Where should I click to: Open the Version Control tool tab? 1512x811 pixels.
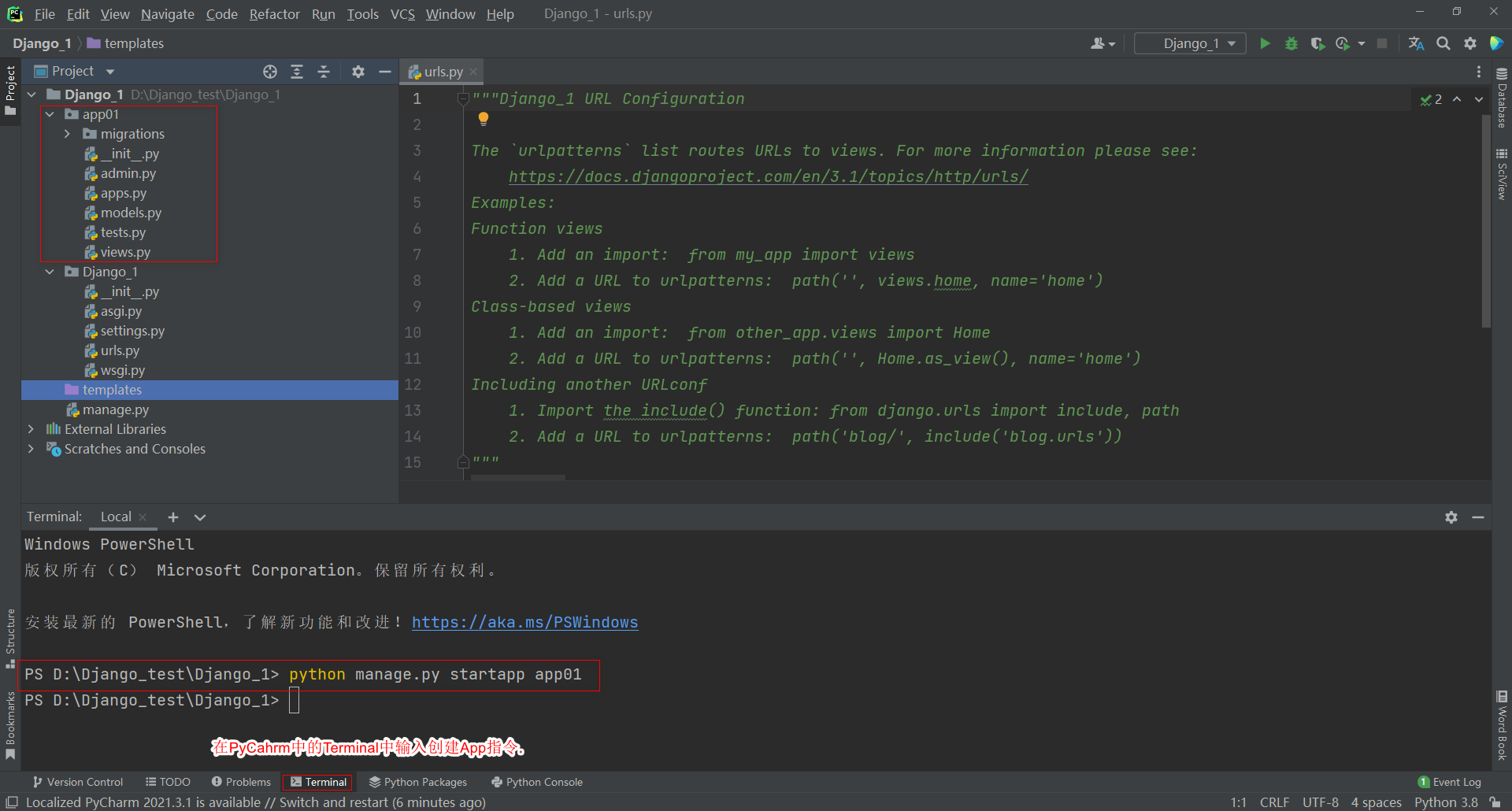(x=78, y=782)
